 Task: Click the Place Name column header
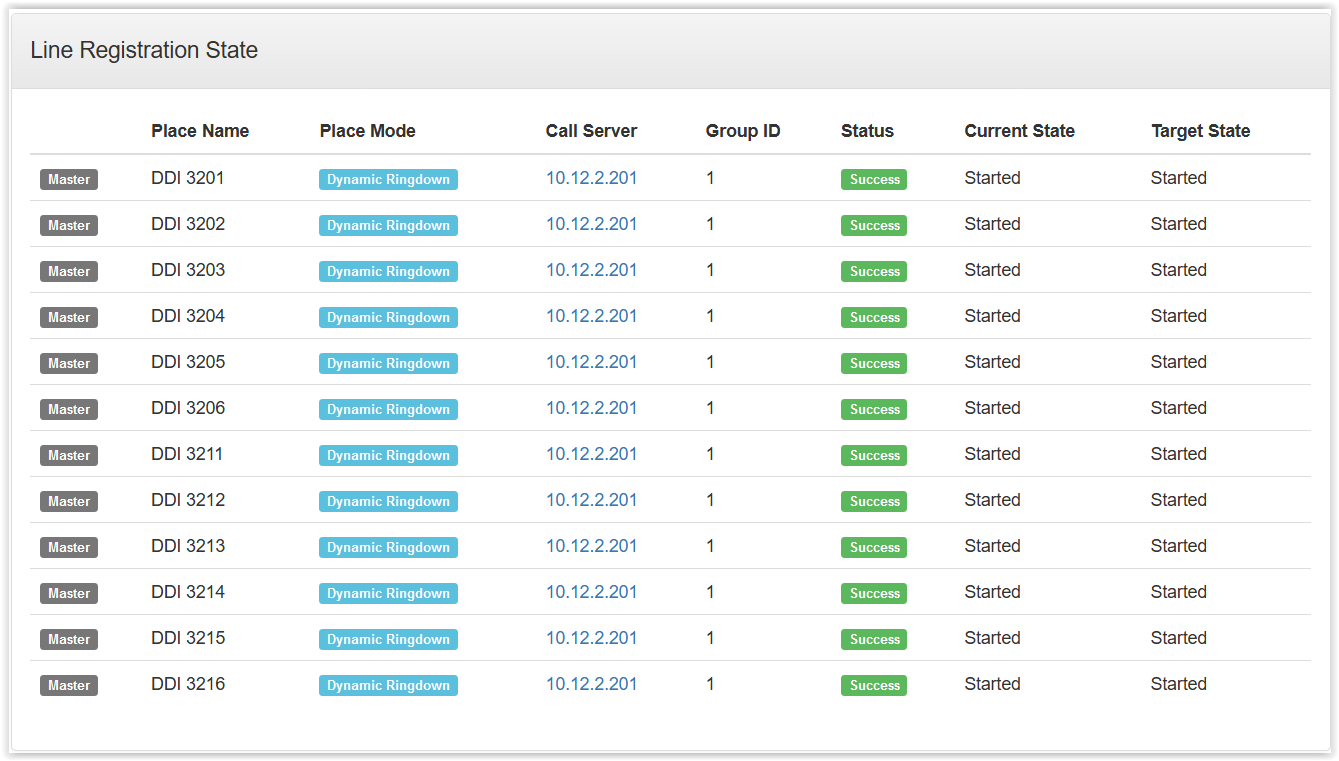tap(200, 131)
